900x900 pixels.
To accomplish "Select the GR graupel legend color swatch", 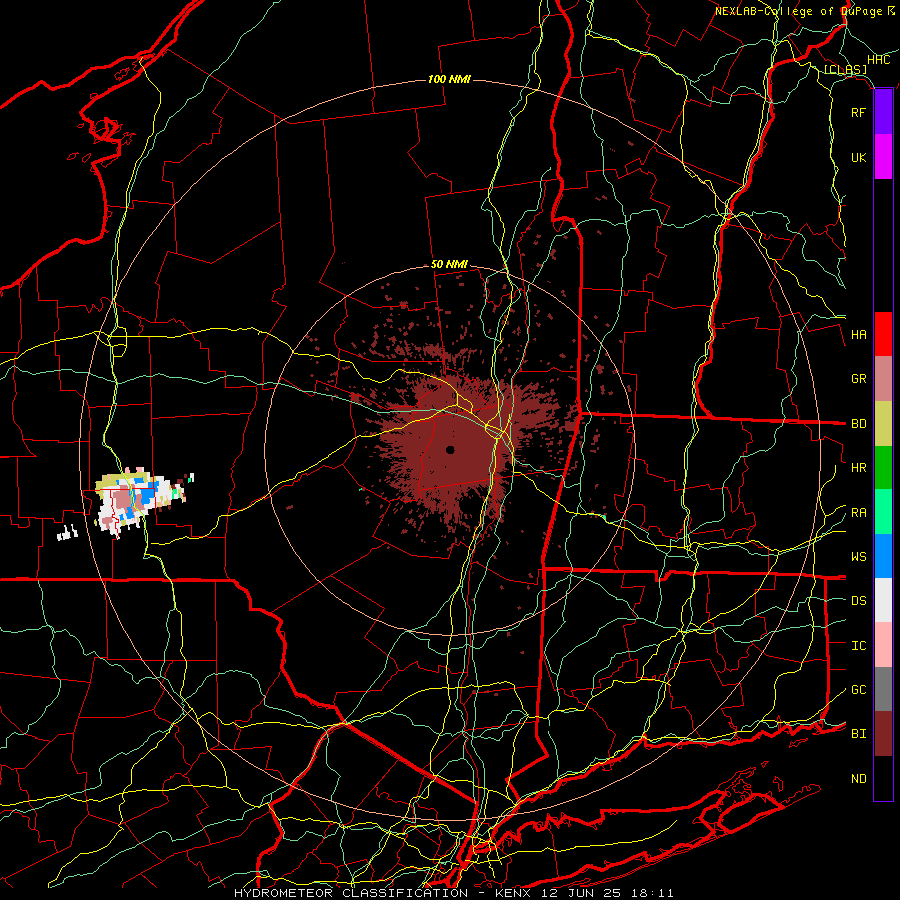I will tap(883, 379).
